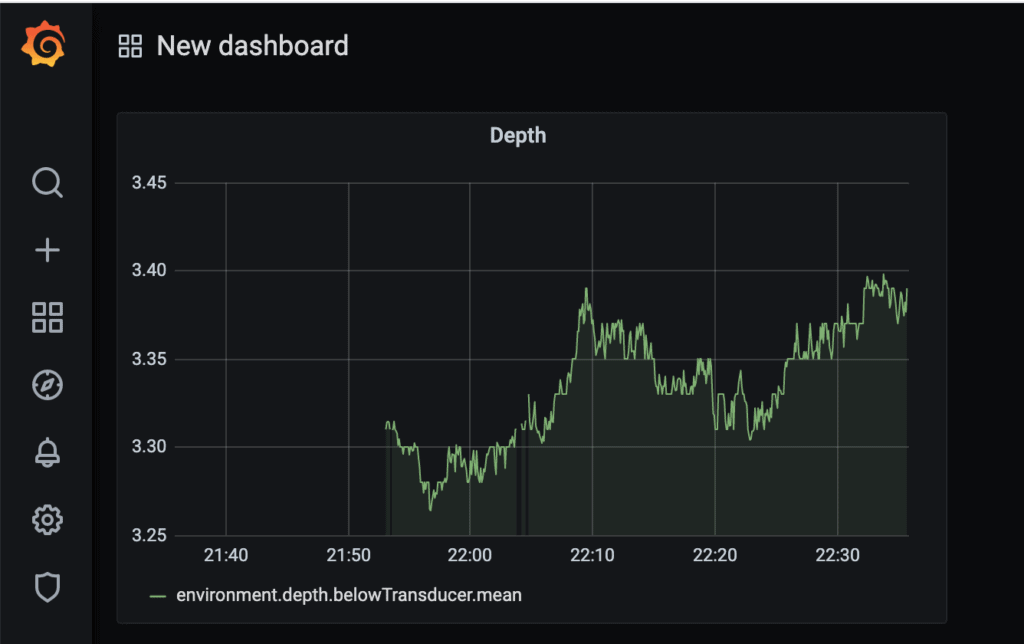
Task: Click the dashboard icon beside the title
Action: pos(129,45)
